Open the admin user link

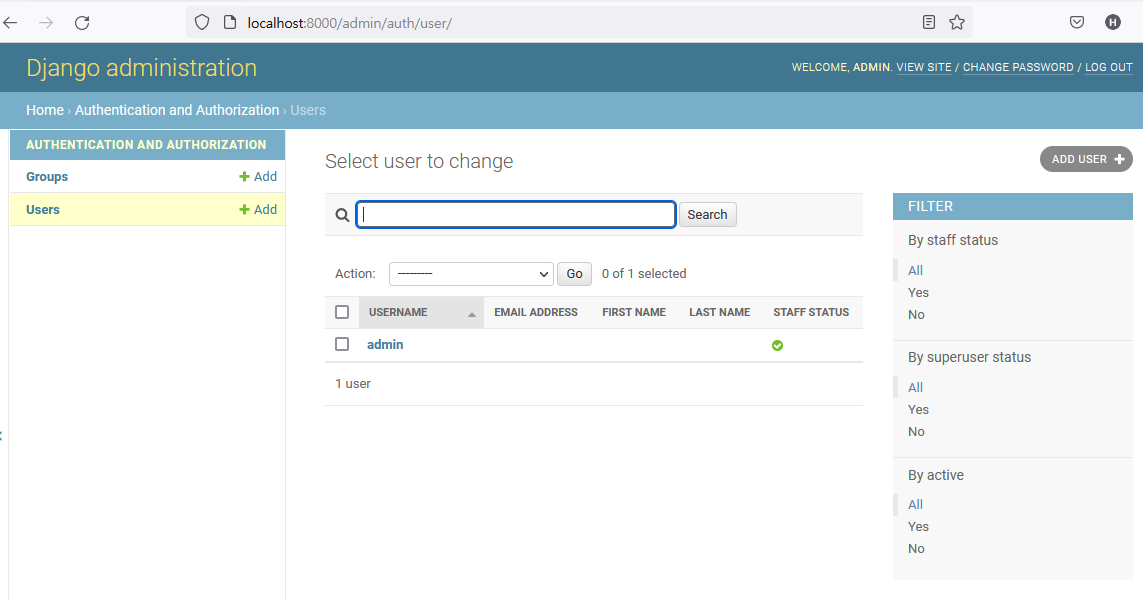coord(385,344)
